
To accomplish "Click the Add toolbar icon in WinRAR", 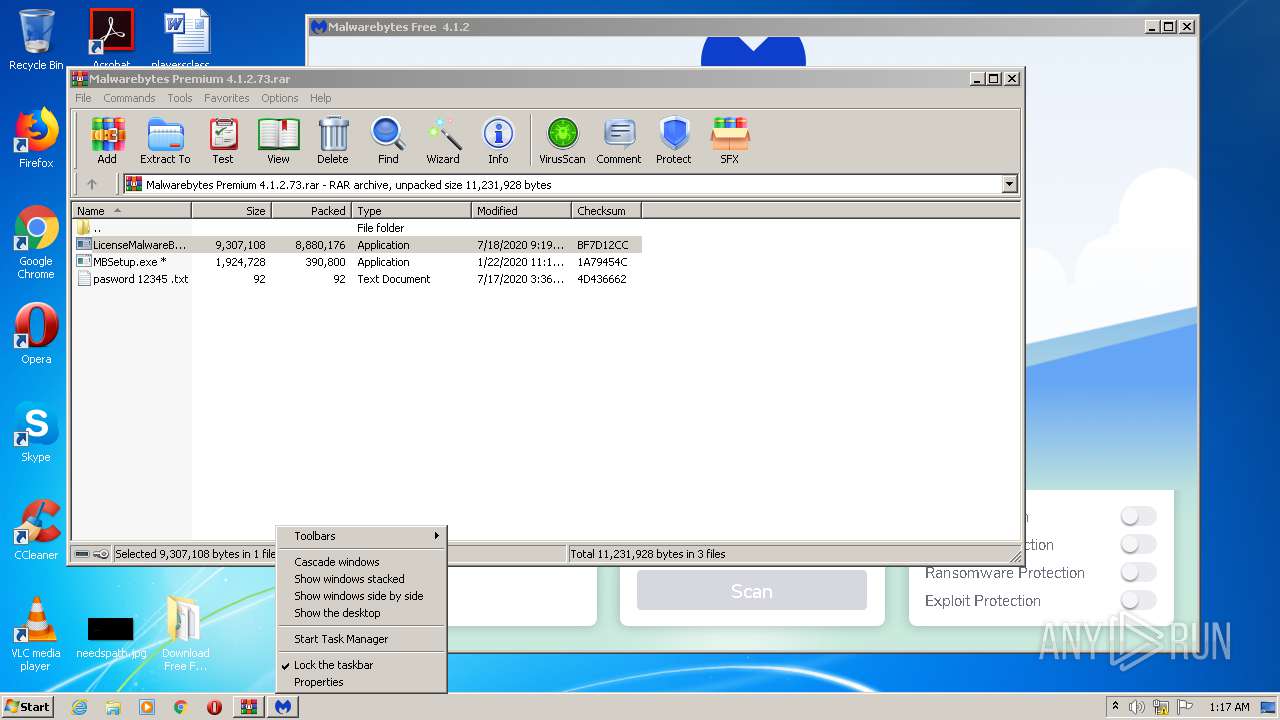I will pos(107,141).
